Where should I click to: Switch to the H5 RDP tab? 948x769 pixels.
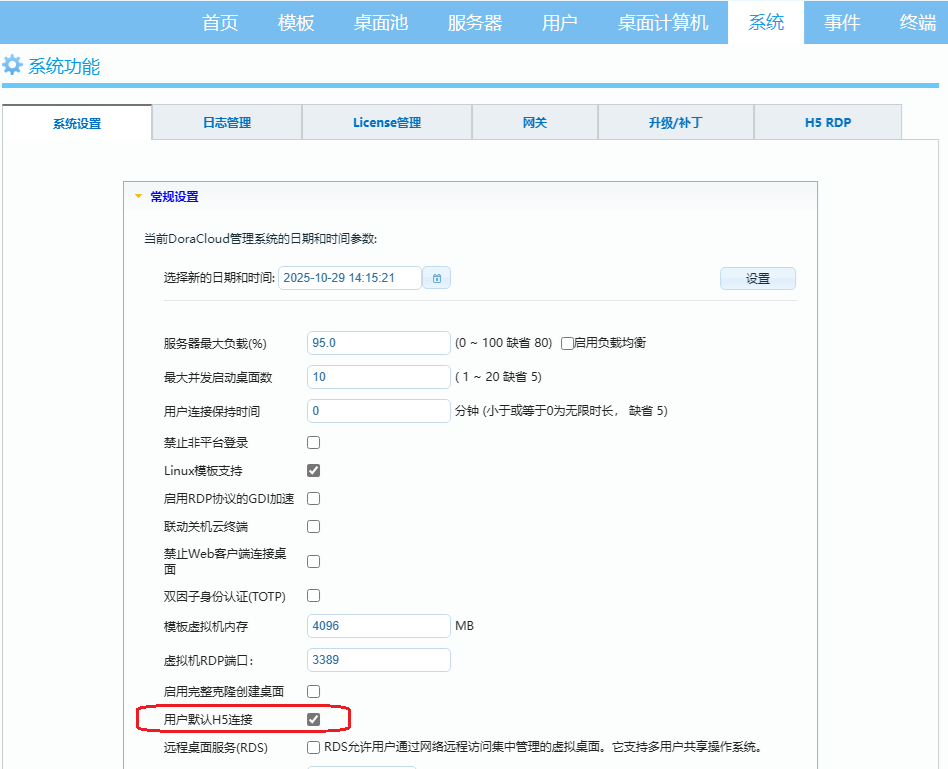[827, 121]
